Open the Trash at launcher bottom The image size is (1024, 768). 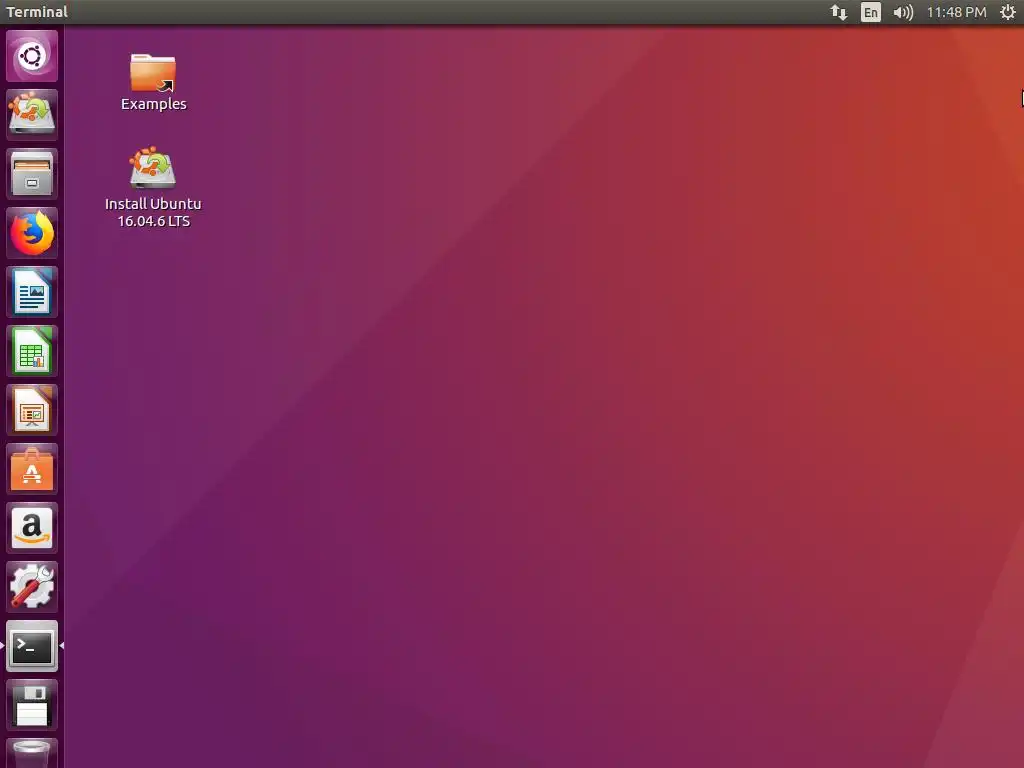point(32,754)
